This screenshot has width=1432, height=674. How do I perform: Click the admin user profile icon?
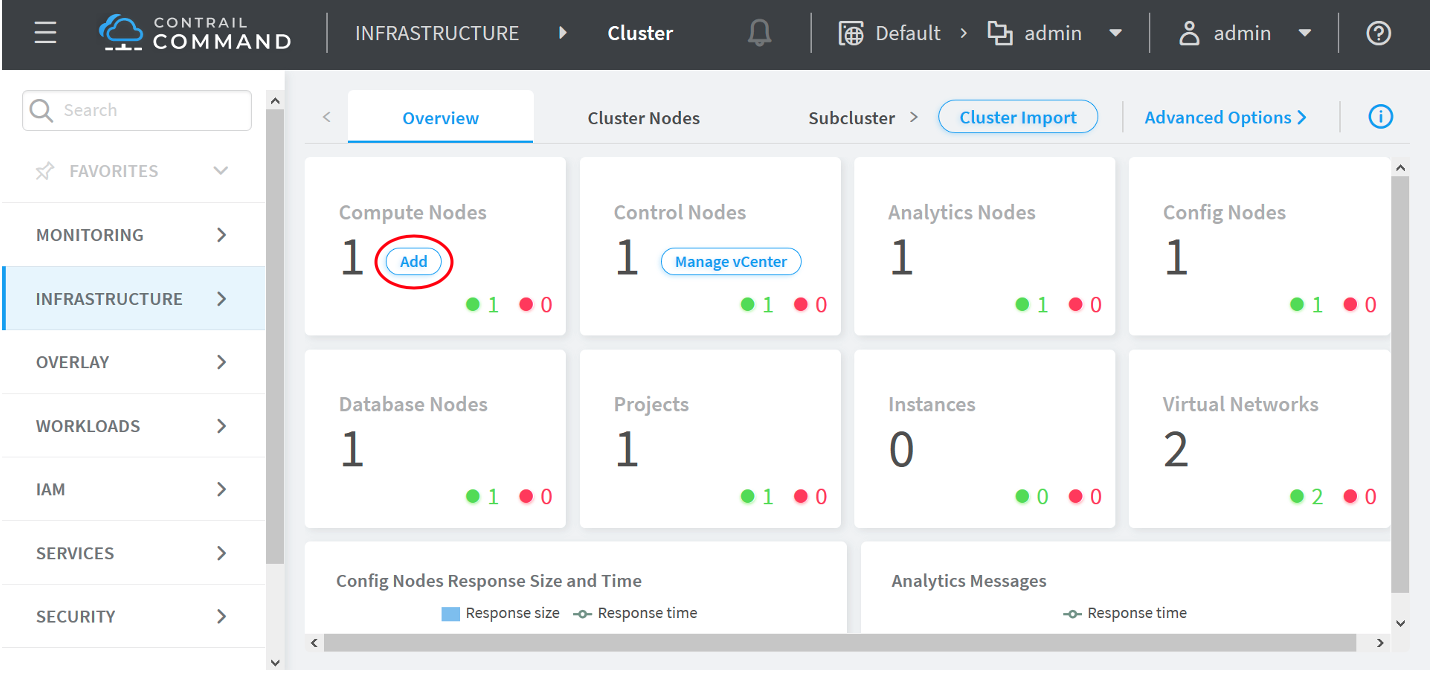click(x=1189, y=33)
